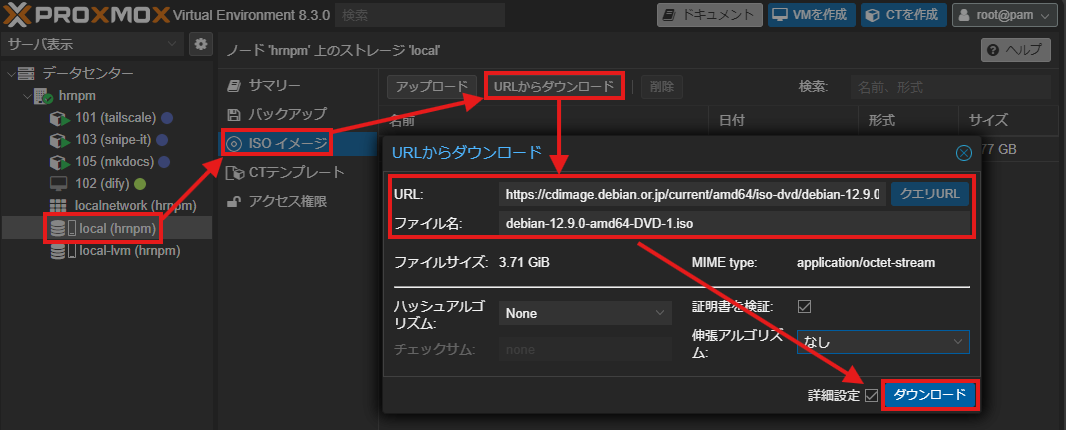Click the 削除 delete button
This screenshot has height=430, width=1066.
click(x=661, y=86)
